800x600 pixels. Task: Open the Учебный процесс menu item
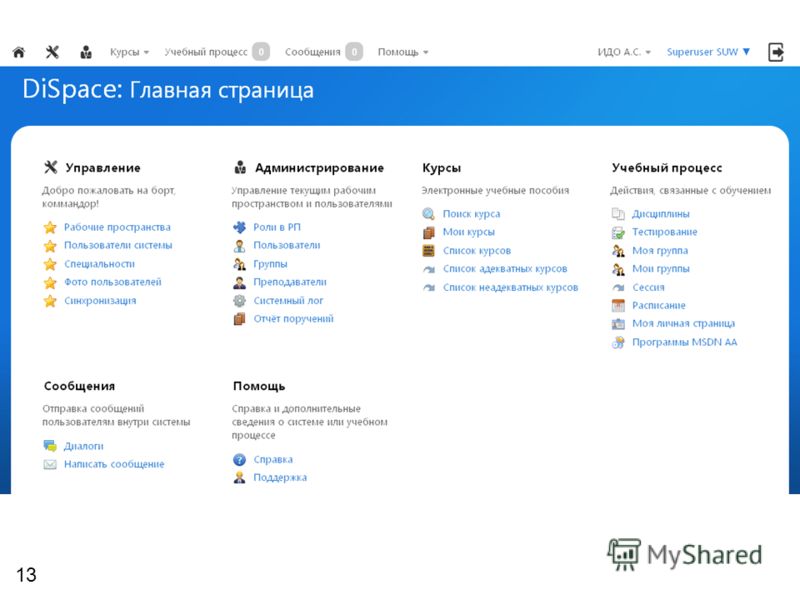click(x=206, y=52)
